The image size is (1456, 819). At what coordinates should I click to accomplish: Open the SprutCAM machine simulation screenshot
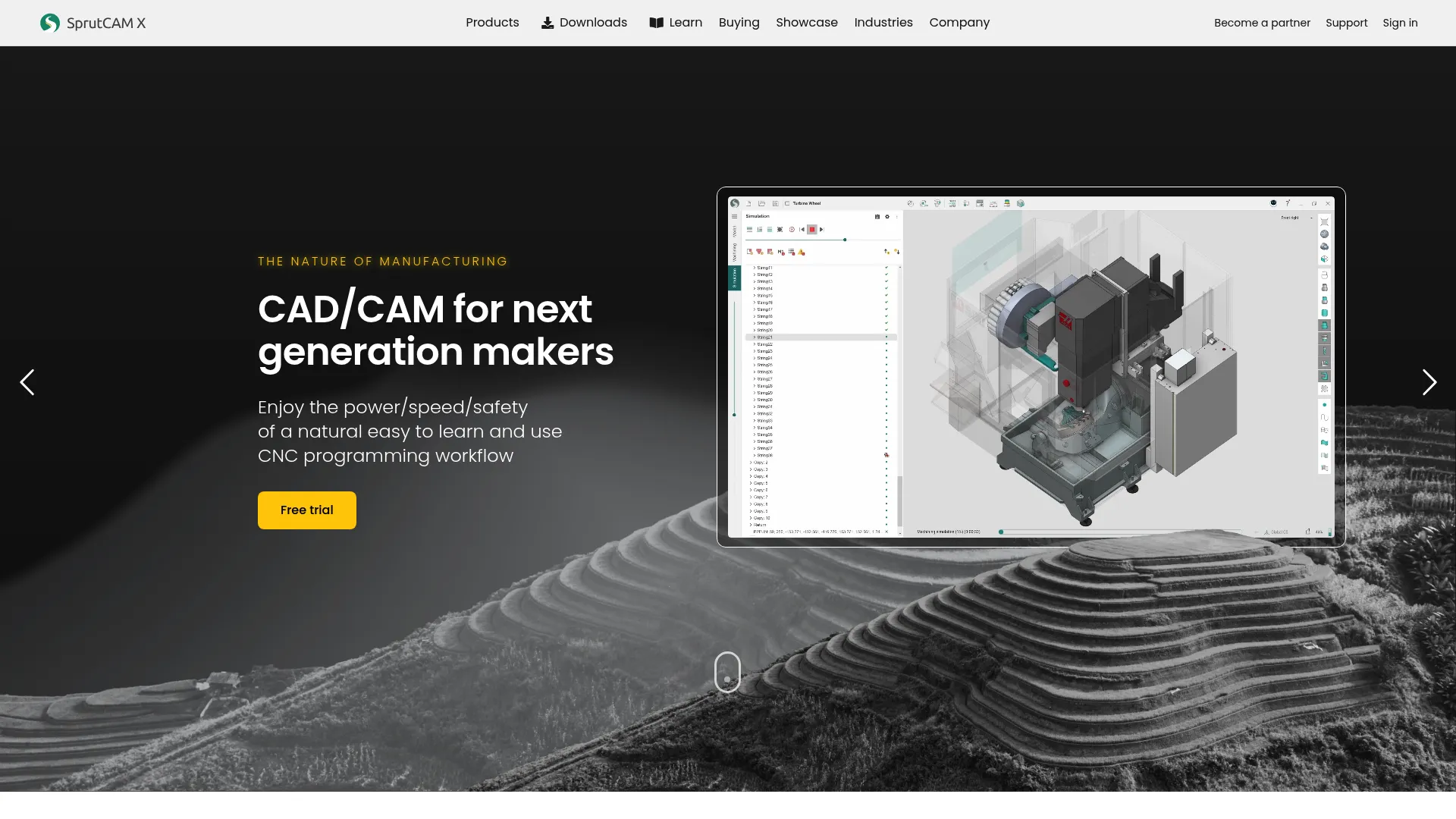pyautogui.click(x=1031, y=367)
